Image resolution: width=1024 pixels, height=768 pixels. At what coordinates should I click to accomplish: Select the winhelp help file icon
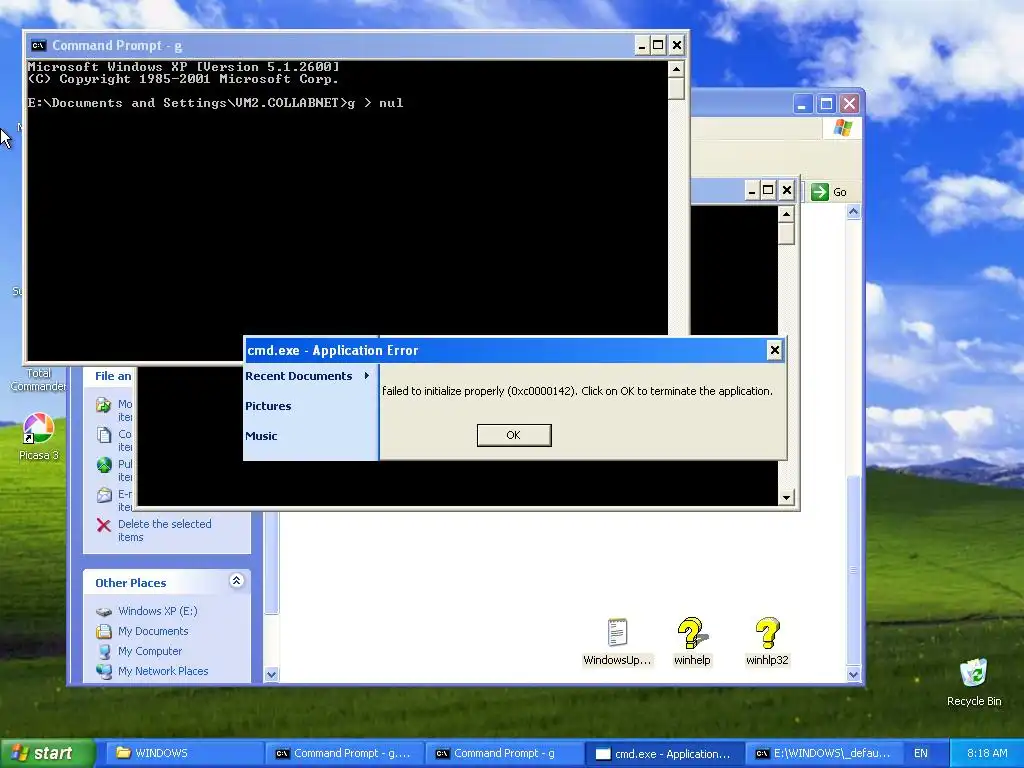pyautogui.click(x=692, y=641)
